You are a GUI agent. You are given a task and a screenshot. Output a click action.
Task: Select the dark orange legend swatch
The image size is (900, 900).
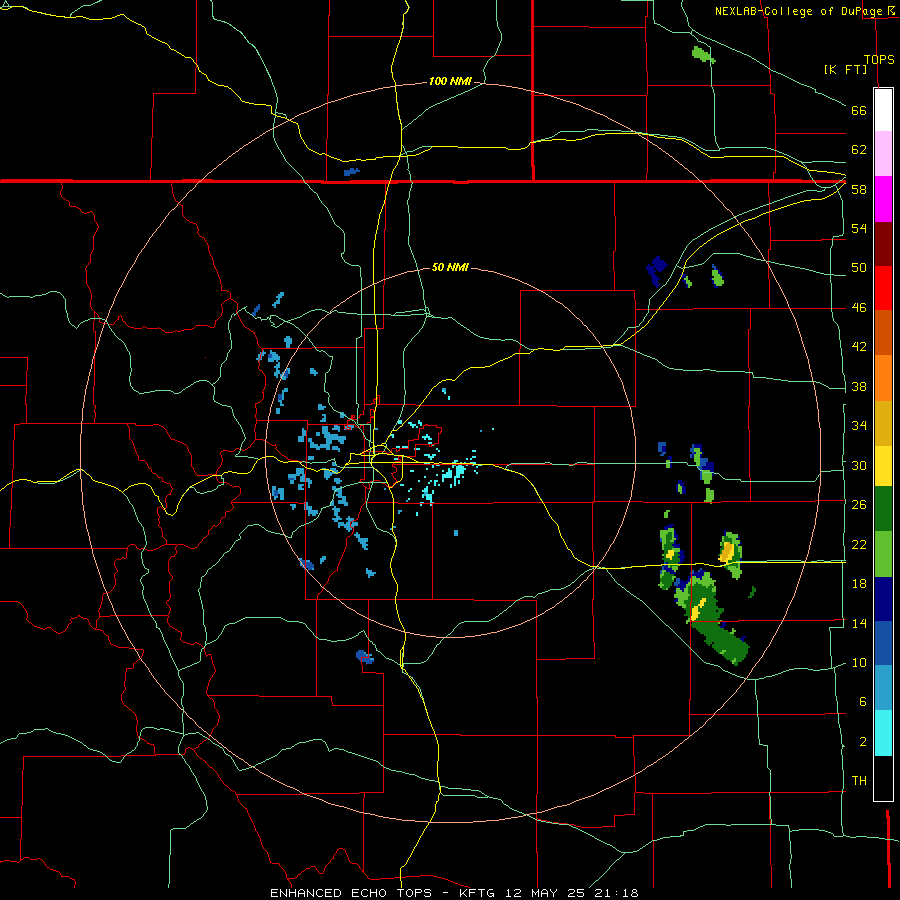tap(883, 332)
